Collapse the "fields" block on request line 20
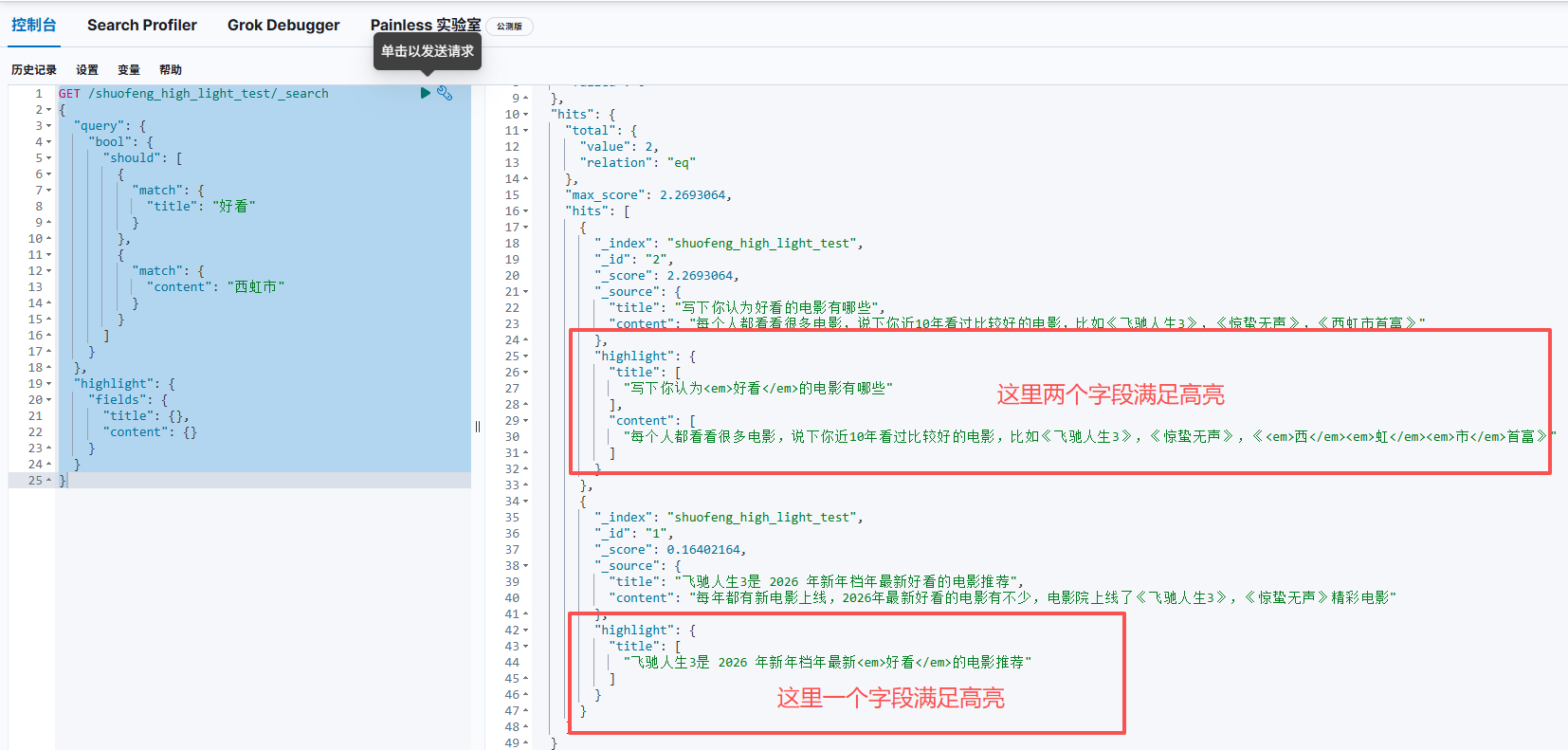Screen dimensions: 1568x750 click(x=49, y=400)
